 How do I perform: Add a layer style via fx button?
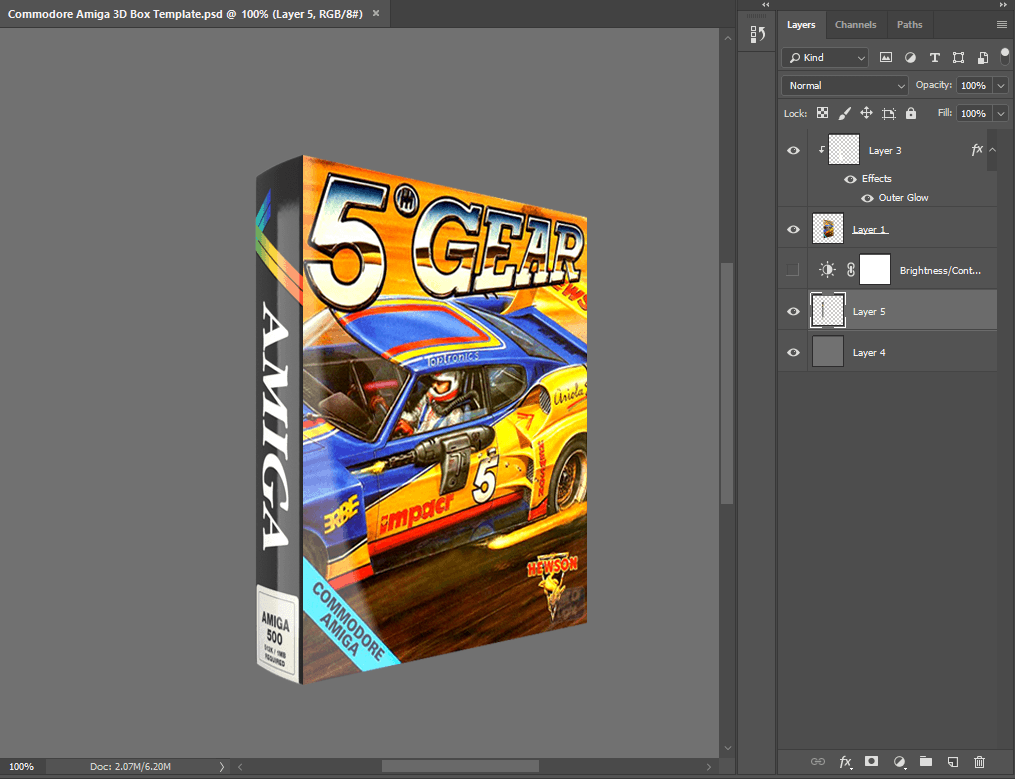point(845,762)
